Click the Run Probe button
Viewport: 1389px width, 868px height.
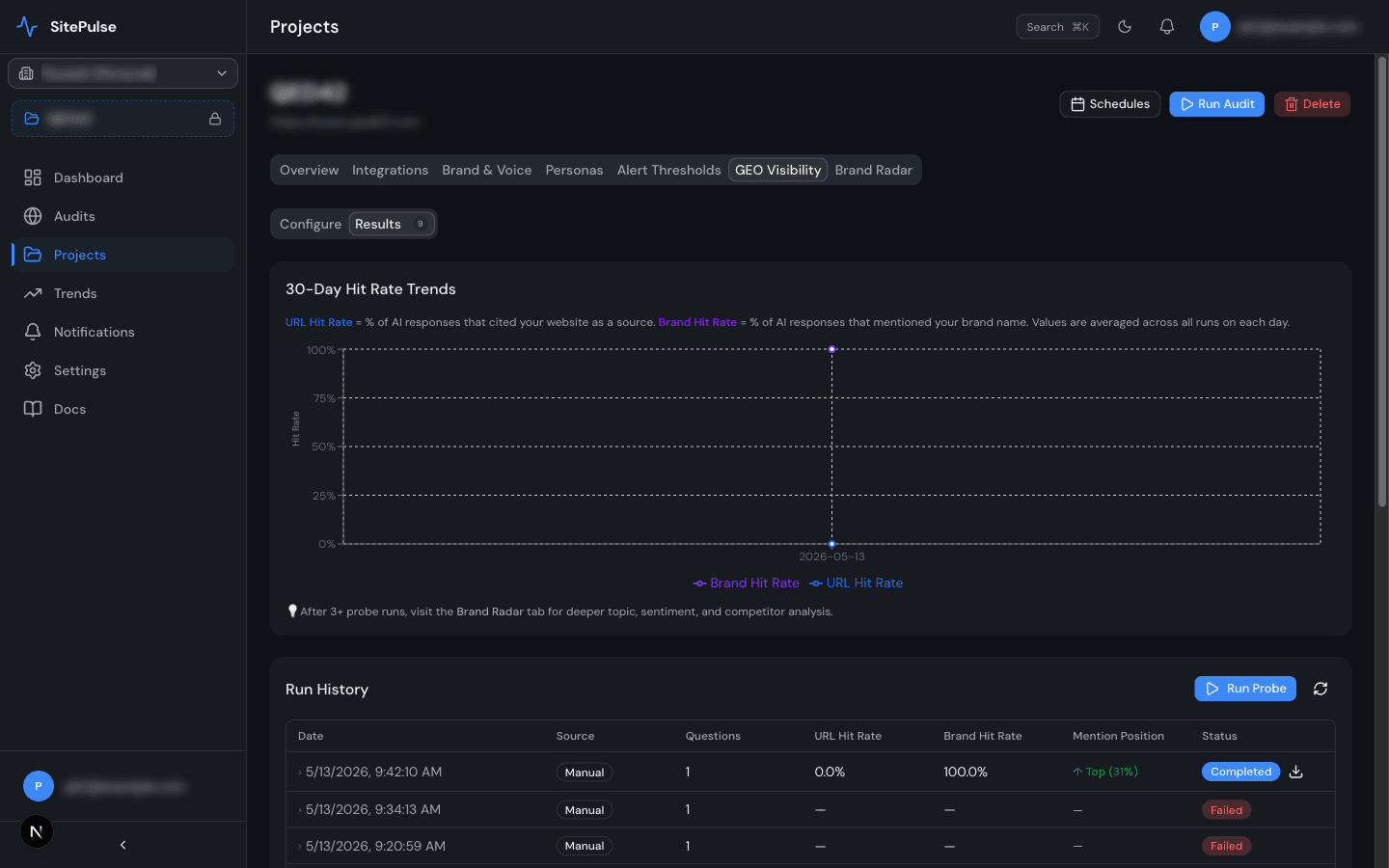point(1245,689)
